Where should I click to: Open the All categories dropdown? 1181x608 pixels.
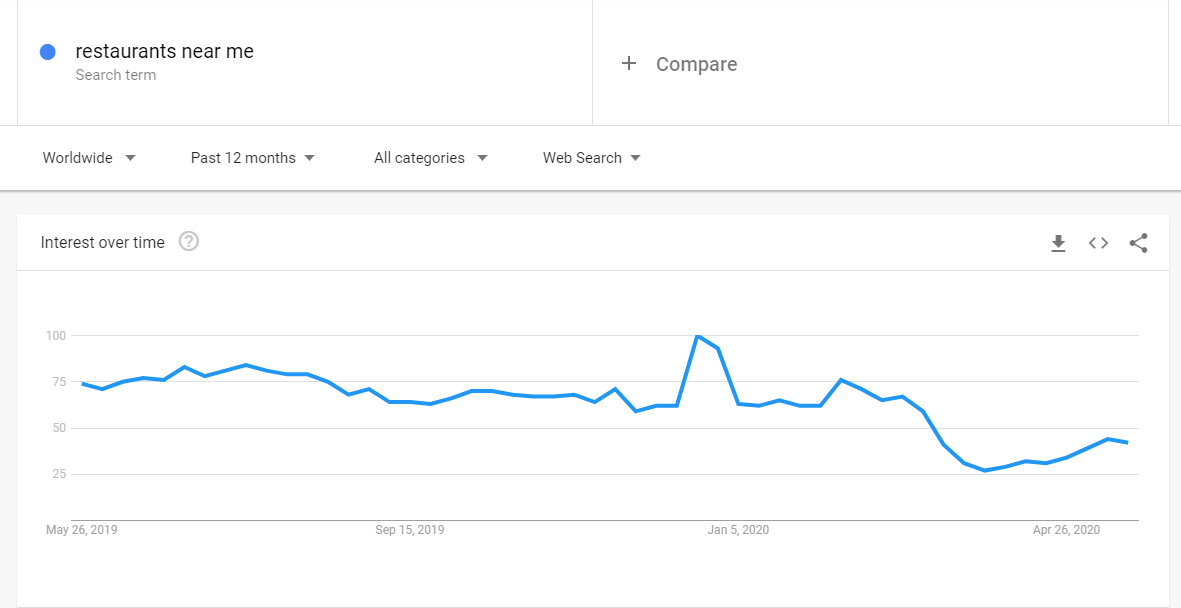[431, 158]
